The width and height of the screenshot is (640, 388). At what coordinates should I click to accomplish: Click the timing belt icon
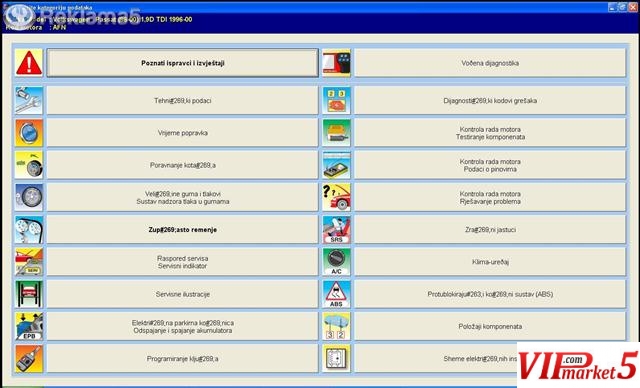(29, 230)
